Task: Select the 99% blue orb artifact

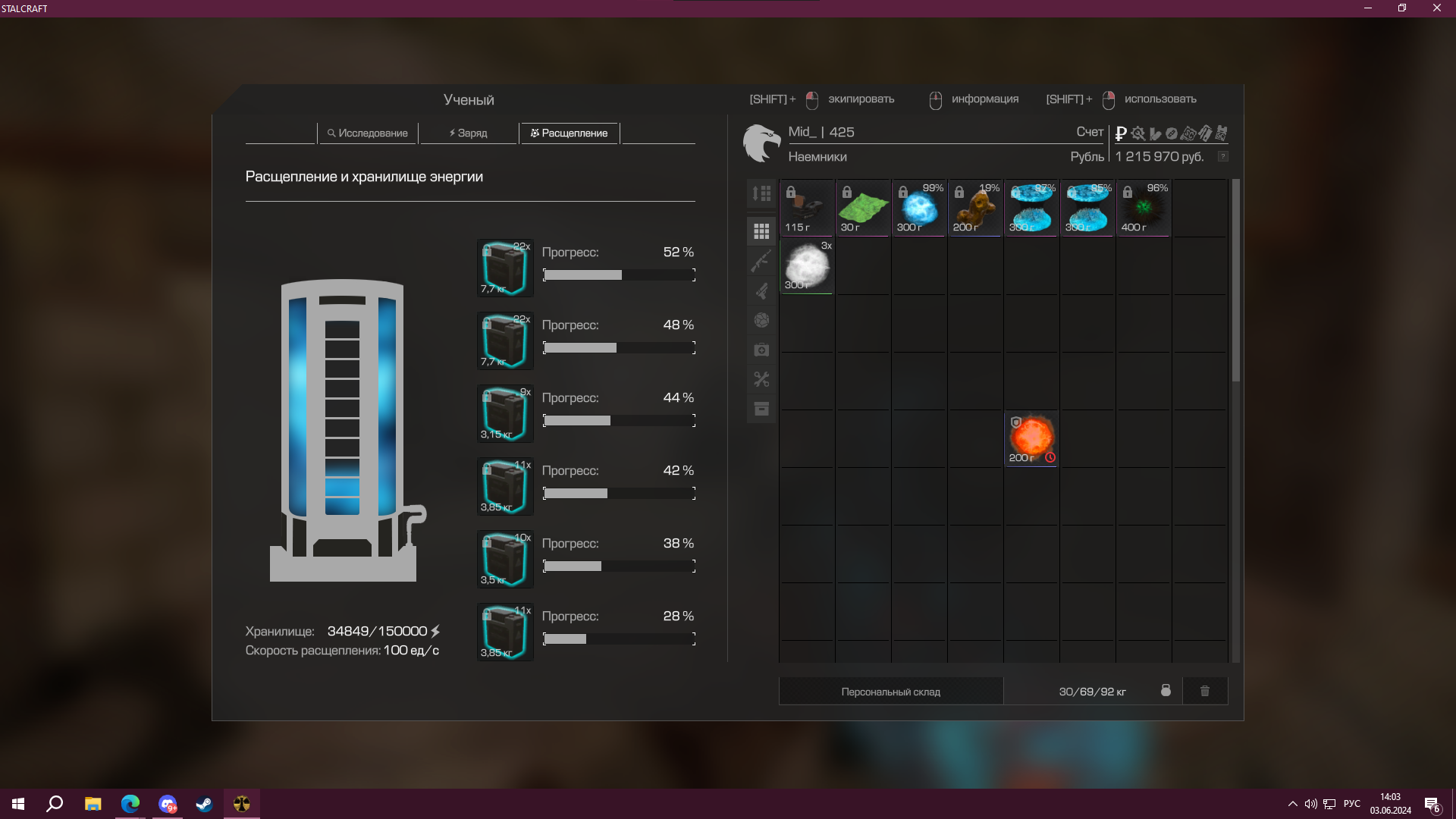Action: click(919, 208)
